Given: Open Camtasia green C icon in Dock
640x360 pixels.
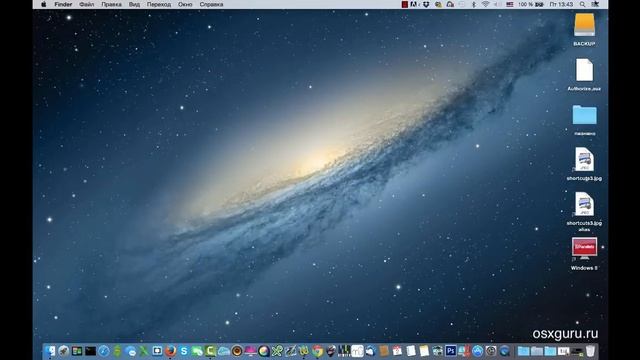Looking at the screenshot, I should coord(210,351).
